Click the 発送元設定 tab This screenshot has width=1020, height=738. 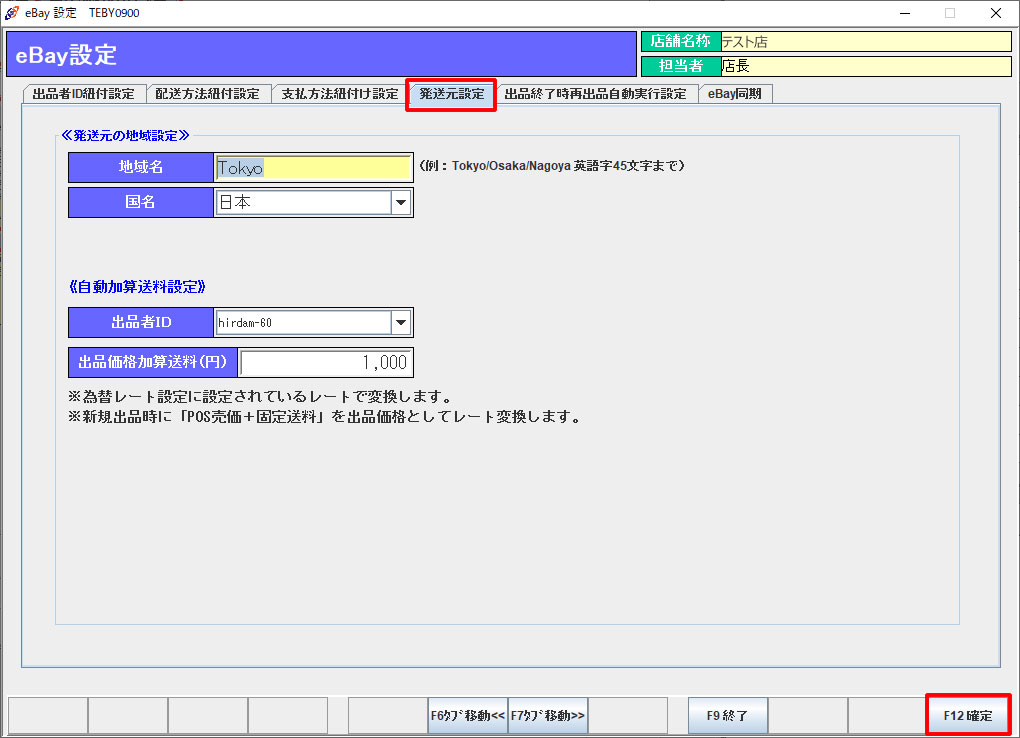coord(451,94)
